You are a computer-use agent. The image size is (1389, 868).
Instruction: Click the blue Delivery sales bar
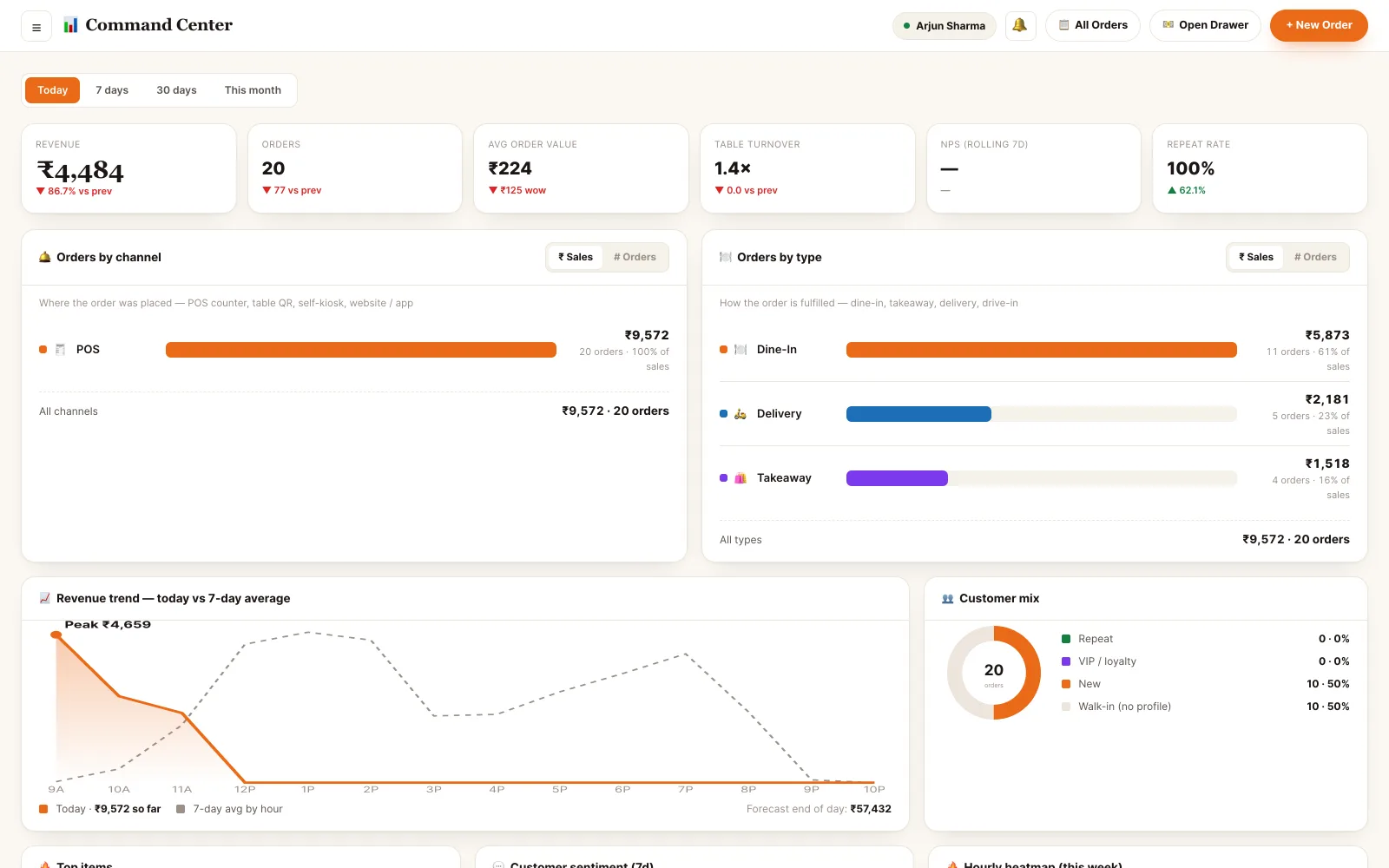click(x=918, y=414)
